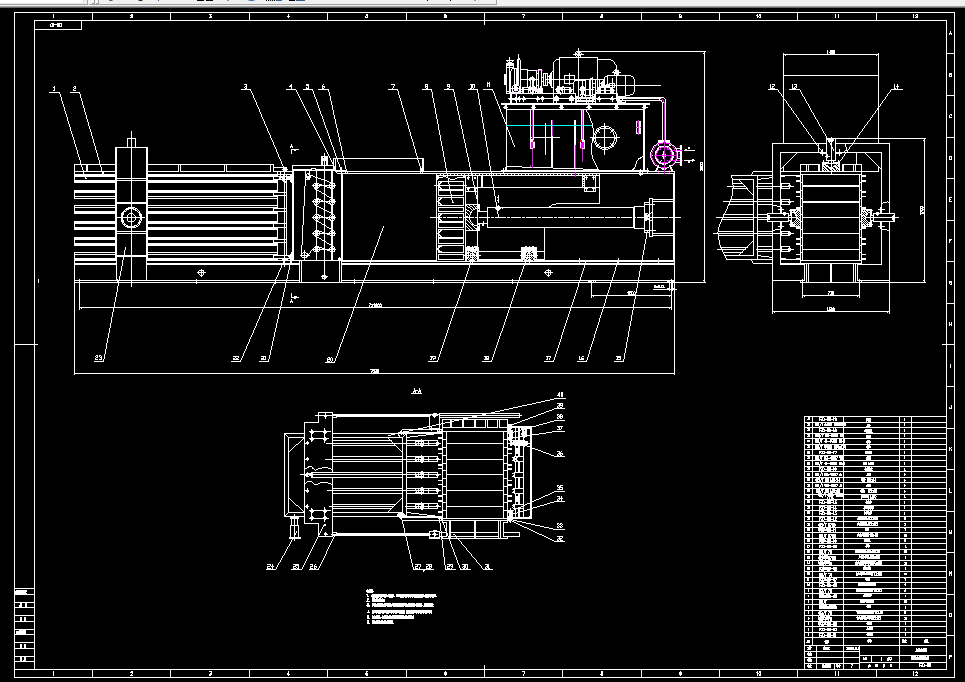
Task: Select part callout number 12 in side view
Action: [772, 87]
